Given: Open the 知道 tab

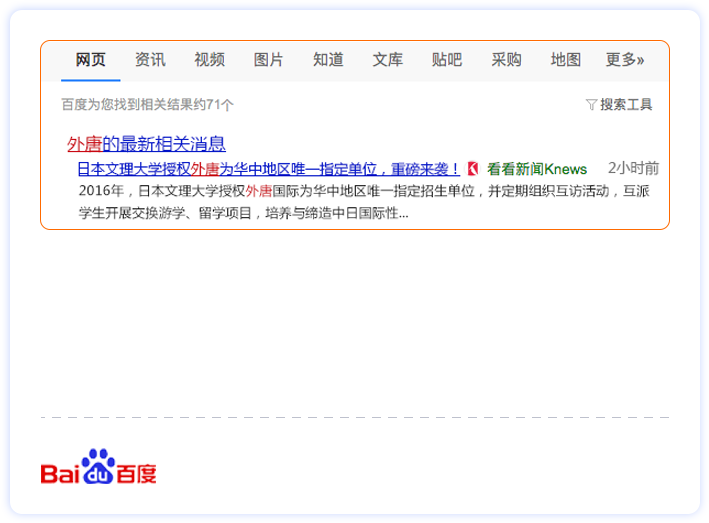Looking at the screenshot, I should click(x=328, y=60).
